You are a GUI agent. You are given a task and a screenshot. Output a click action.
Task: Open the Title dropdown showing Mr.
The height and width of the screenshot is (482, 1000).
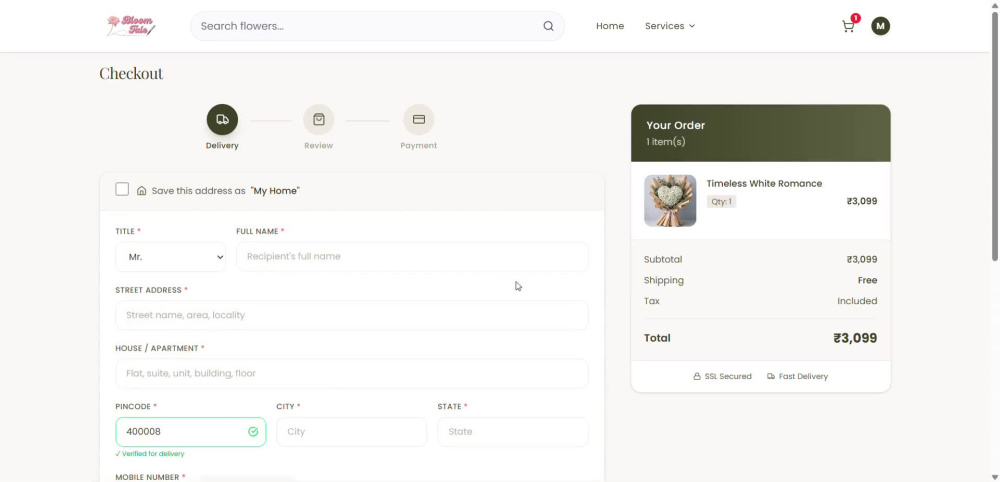pos(170,257)
